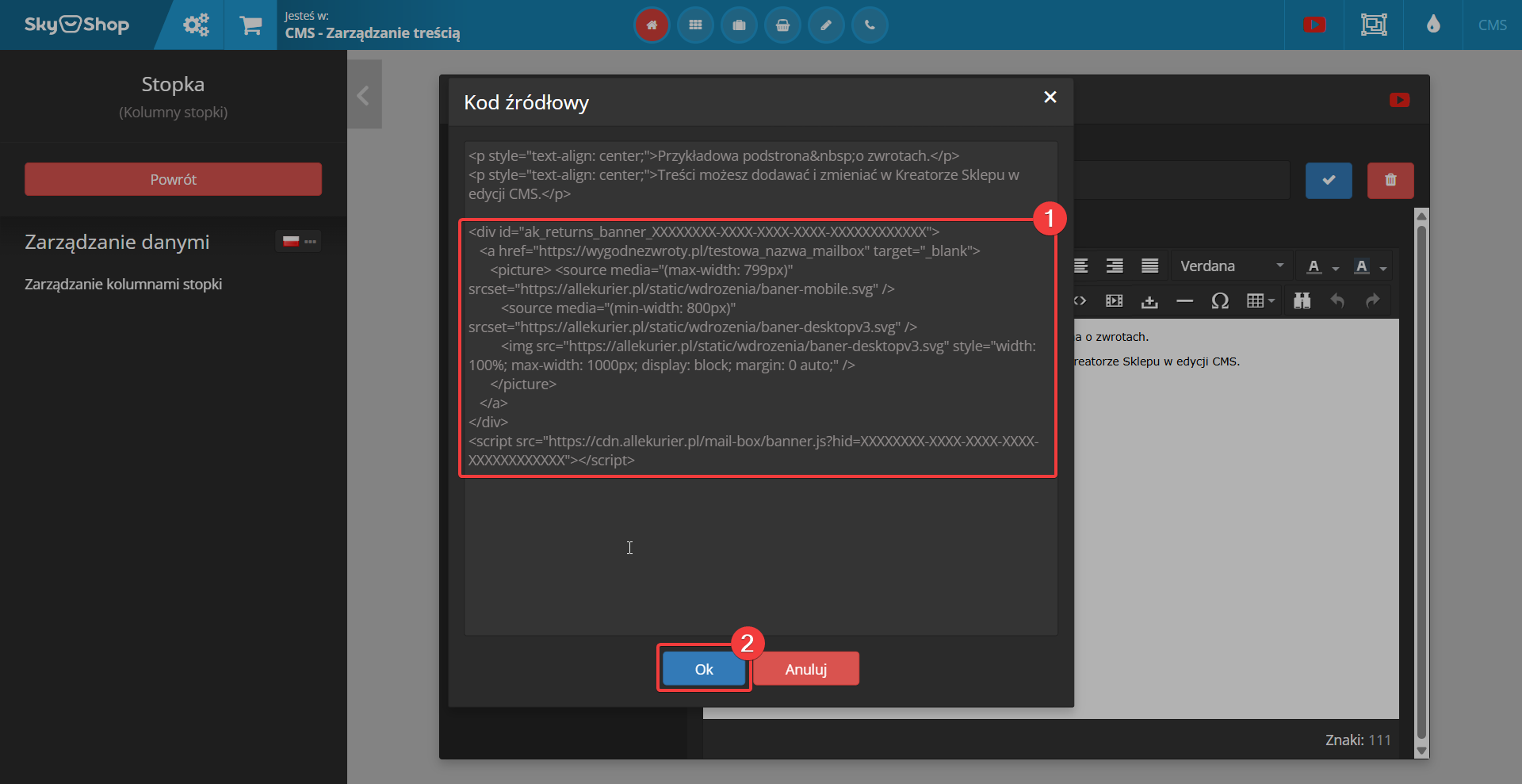Open the briefcase icon in top bar
The image size is (1522, 784).
(x=739, y=25)
